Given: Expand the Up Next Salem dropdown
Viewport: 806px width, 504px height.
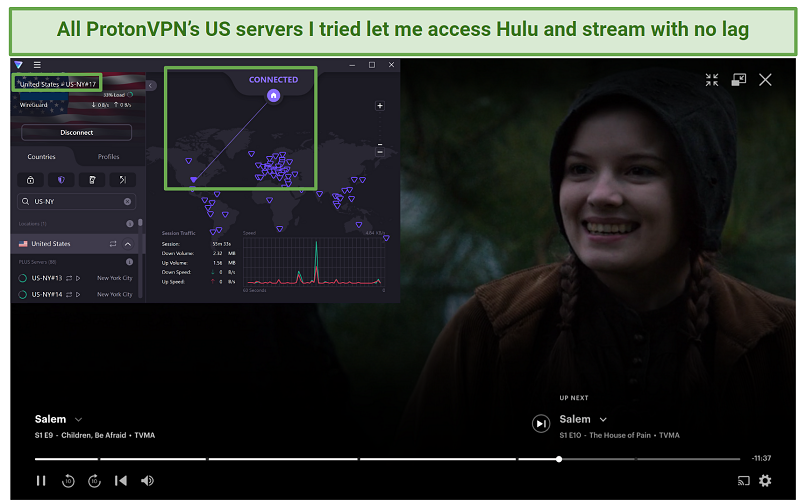Looking at the screenshot, I should (x=603, y=420).
